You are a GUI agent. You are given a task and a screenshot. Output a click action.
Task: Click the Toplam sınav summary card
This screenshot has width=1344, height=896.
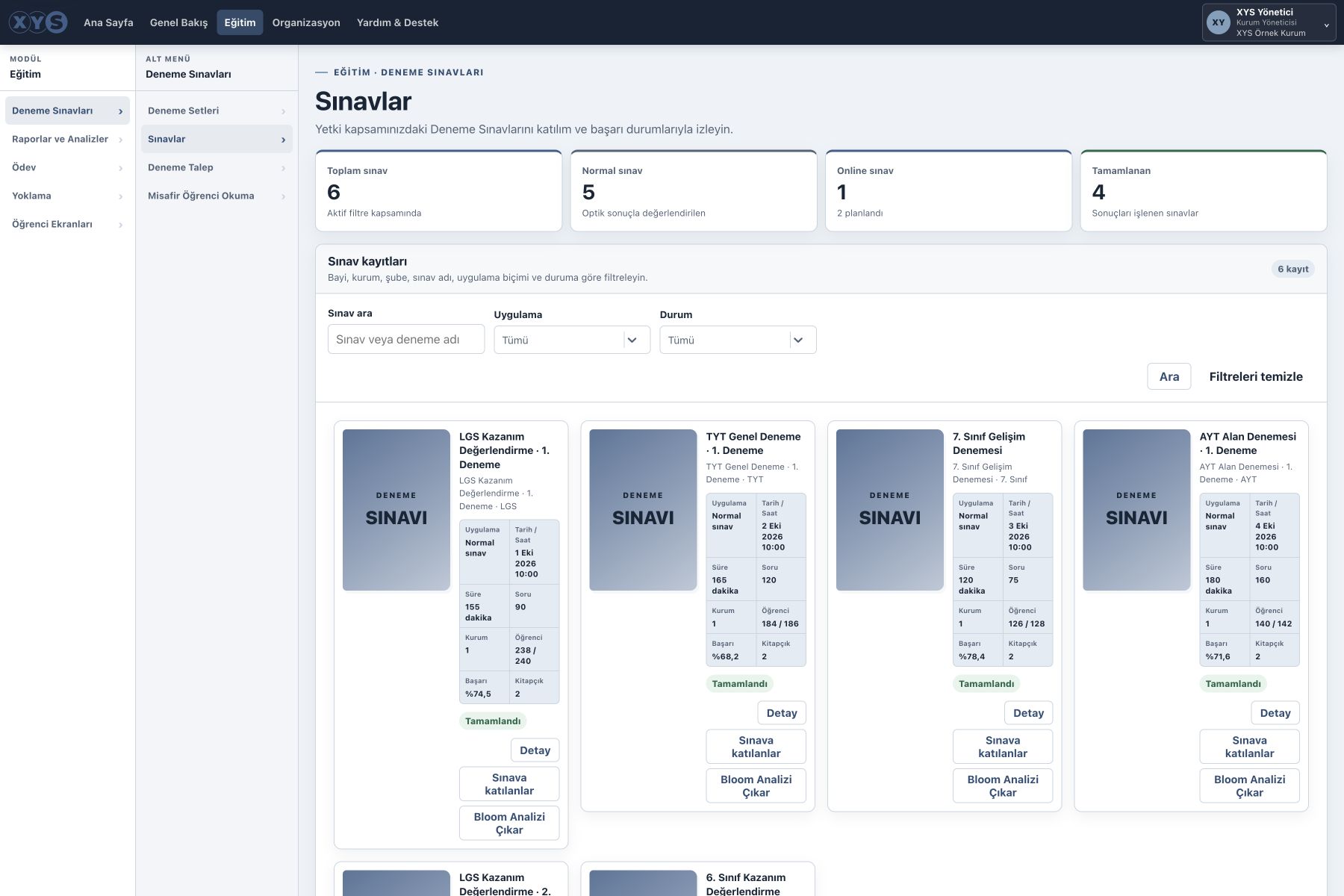(x=439, y=190)
